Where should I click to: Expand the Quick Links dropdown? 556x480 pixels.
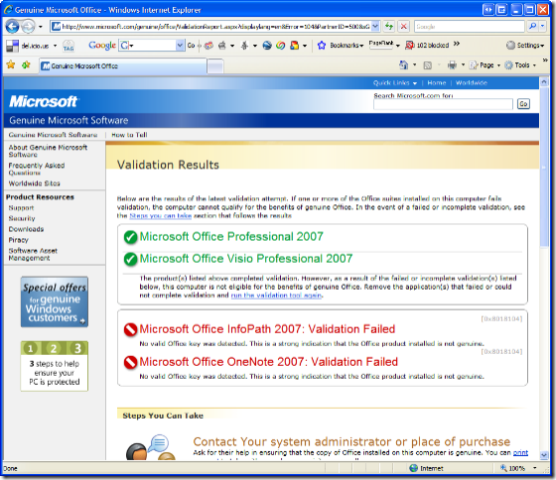point(395,83)
